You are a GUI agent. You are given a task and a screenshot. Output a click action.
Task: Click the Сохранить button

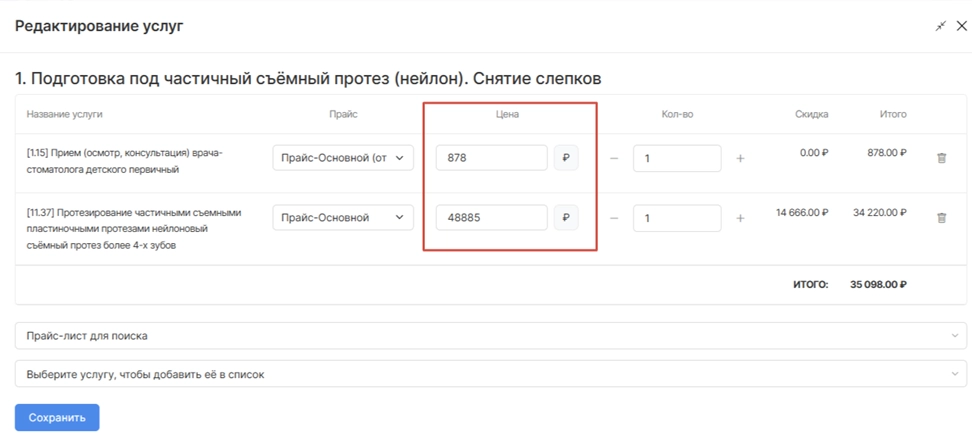57,417
